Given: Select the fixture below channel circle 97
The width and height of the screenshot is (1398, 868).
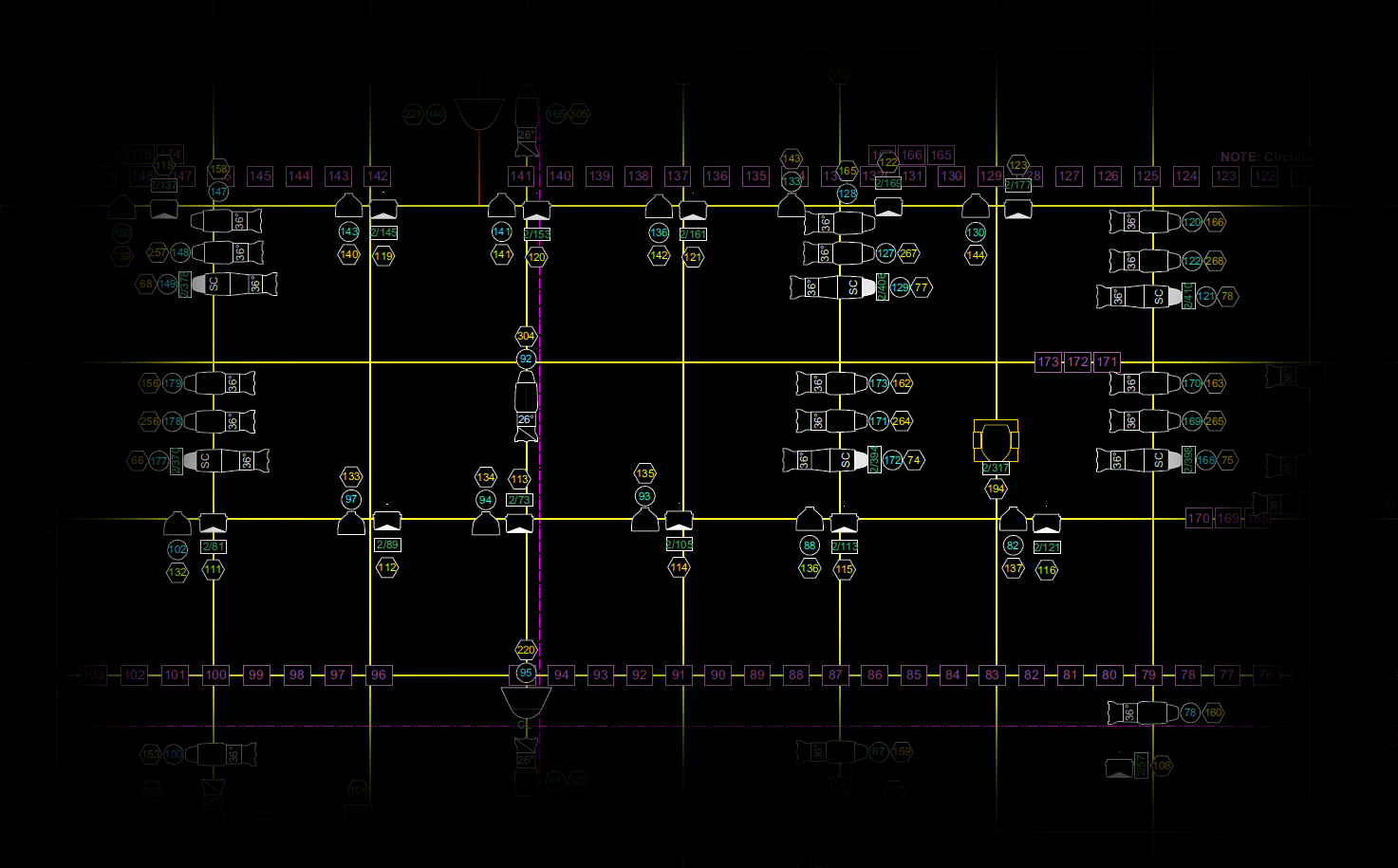Looking at the screenshot, I should click(351, 523).
